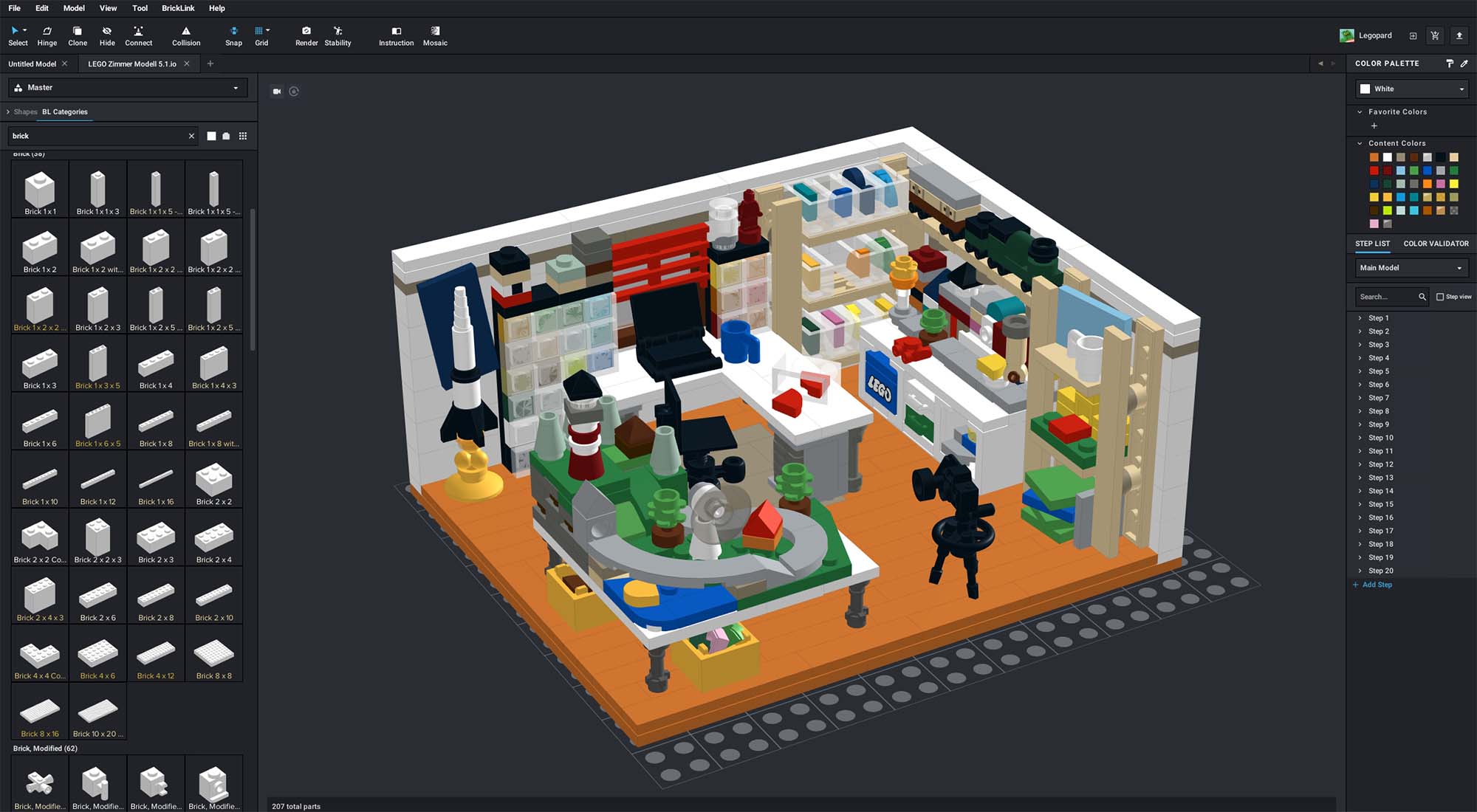Switch parts list to grid thumbnail view
Image resolution: width=1477 pixels, height=812 pixels.
(243, 136)
